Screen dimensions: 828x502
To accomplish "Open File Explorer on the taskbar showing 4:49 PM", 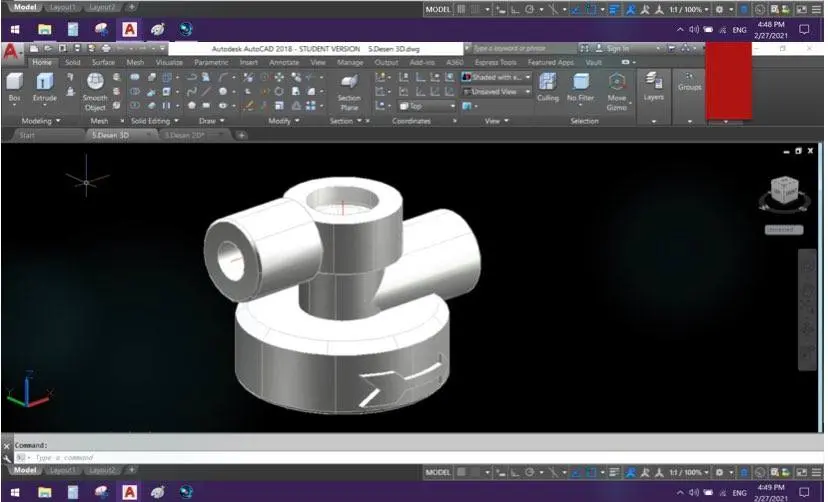I will 45,492.
